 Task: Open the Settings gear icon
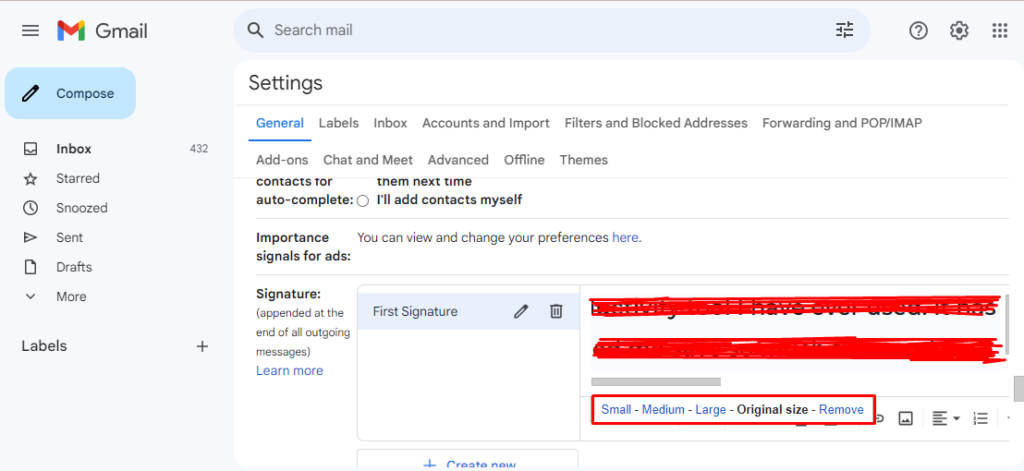pyautogui.click(x=959, y=30)
